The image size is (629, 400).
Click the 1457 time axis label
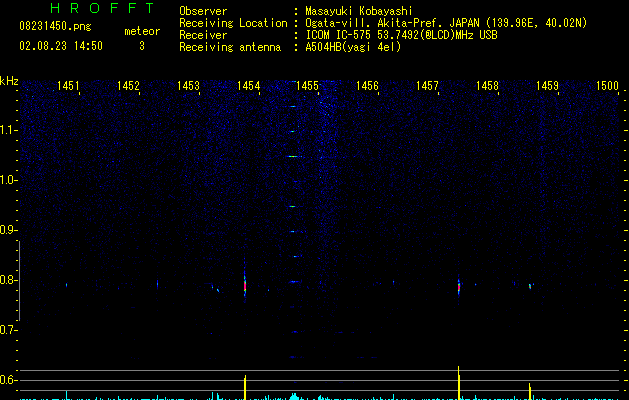[x=427, y=85]
